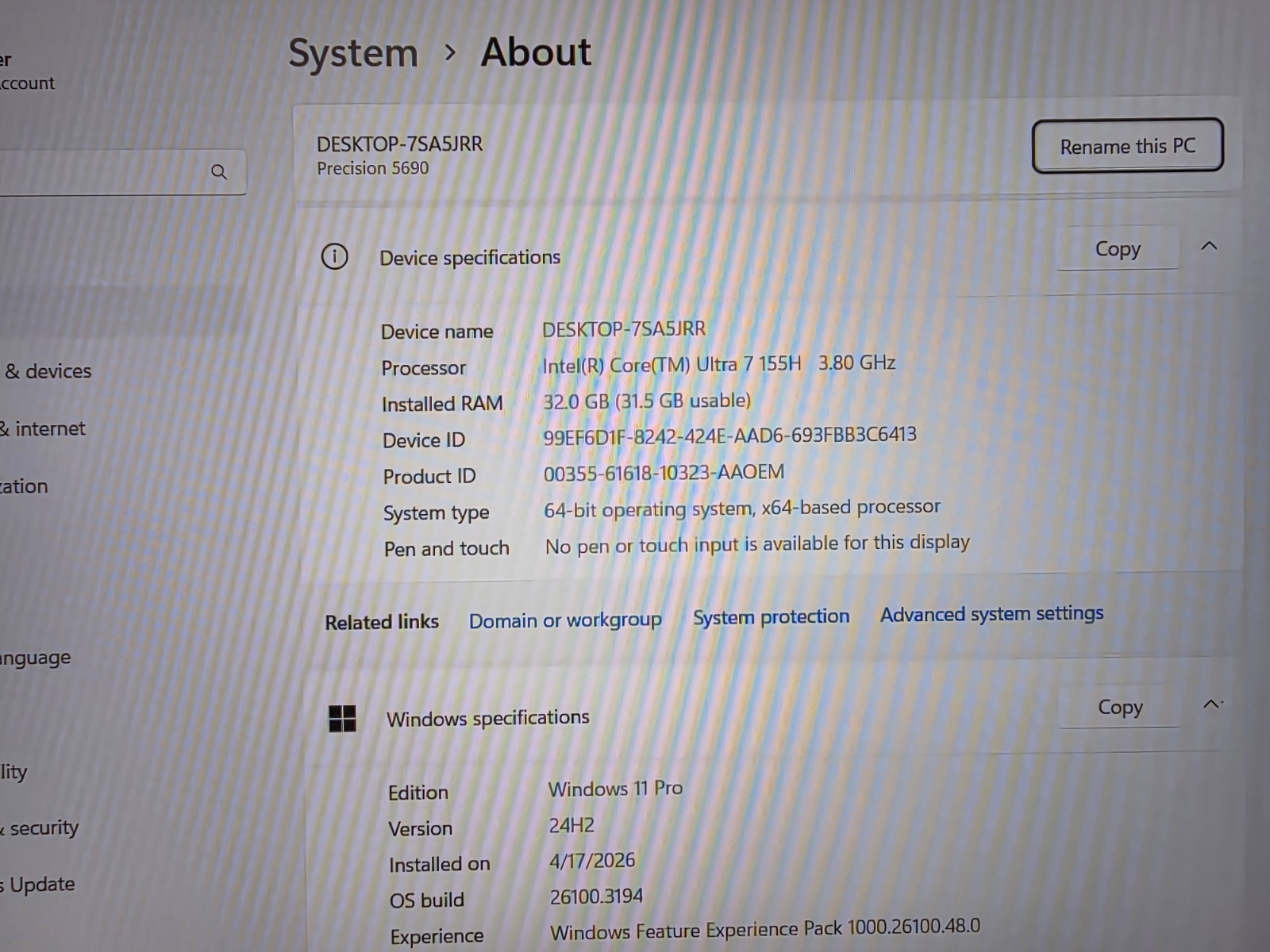Click the Related links label
Image resolution: width=1270 pixels, height=952 pixels.
pyautogui.click(x=382, y=622)
